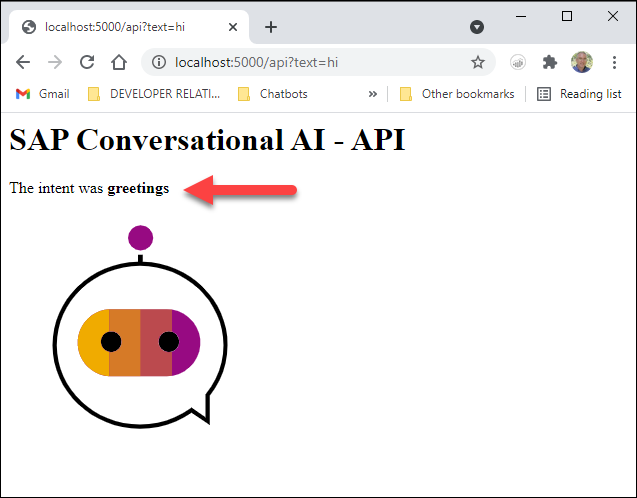Click the forward navigation arrow
Viewport: 637px width, 498px height.
point(55,62)
